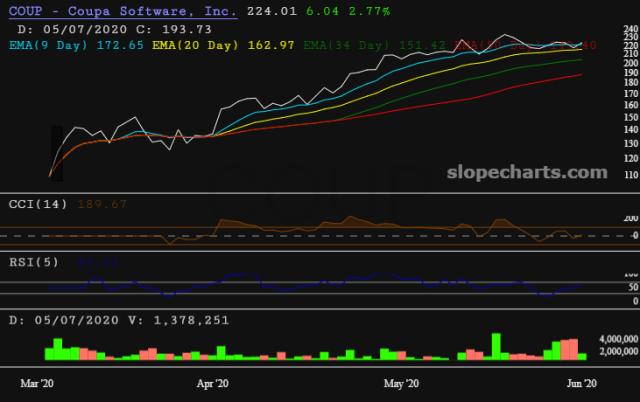Click the Apr '20 date axis label

click(x=212, y=383)
